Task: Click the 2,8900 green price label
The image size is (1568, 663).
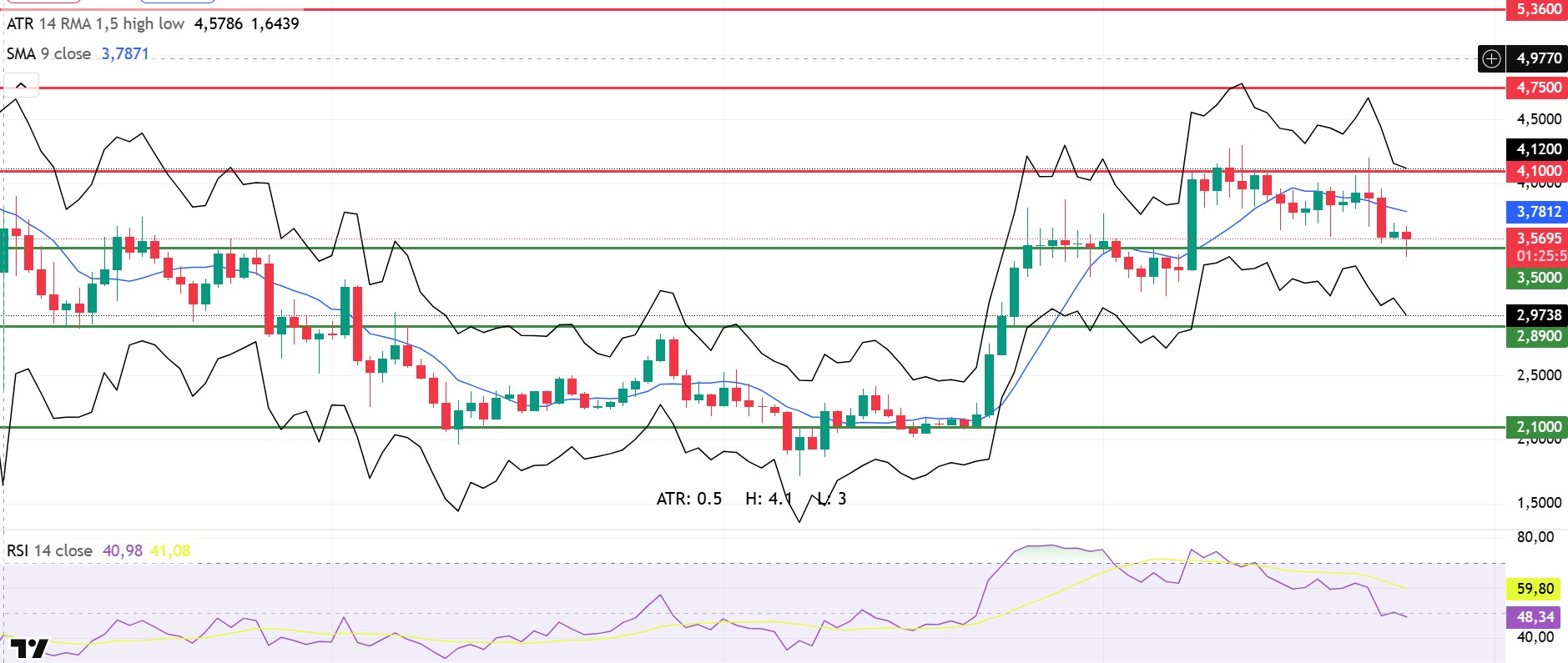Action: (1537, 336)
